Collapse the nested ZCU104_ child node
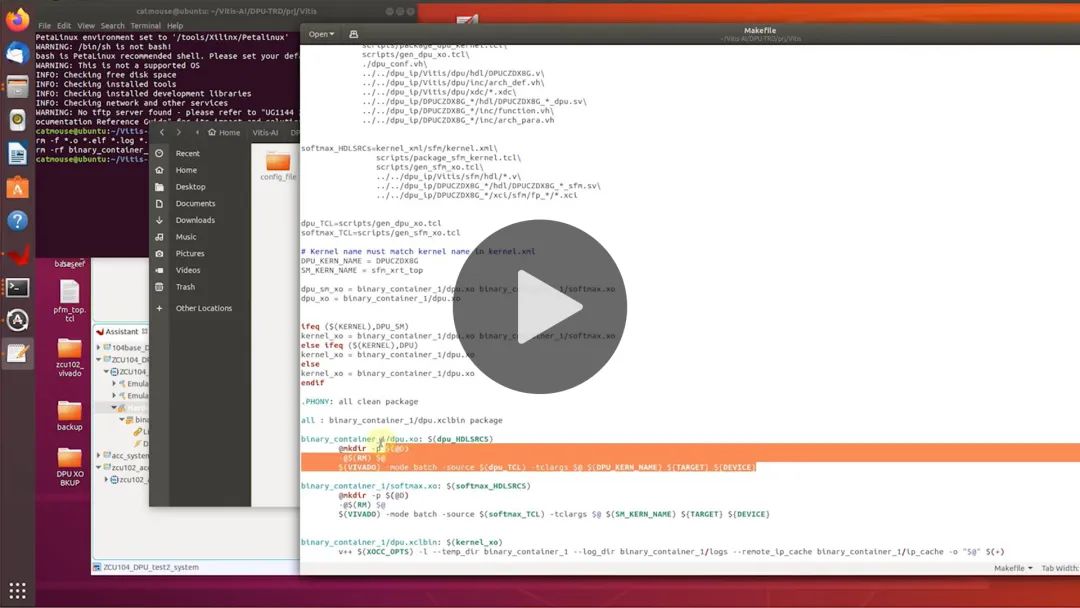This screenshot has width=1080, height=608. coord(107,372)
